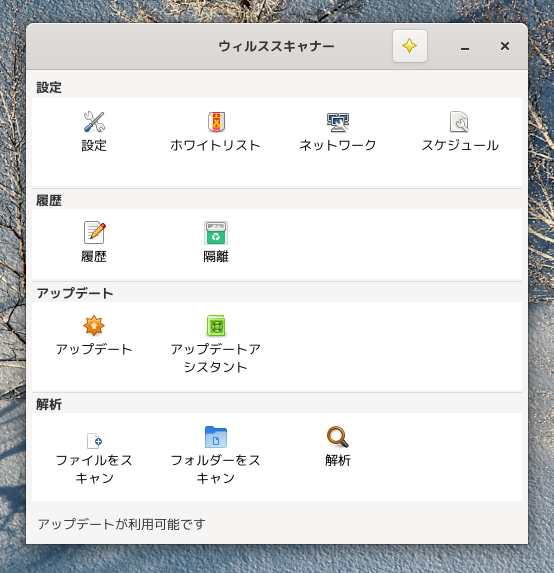Open the スケジュール scheduler document icon
Image resolution: width=554 pixels, height=573 pixels.
[x=459, y=122]
